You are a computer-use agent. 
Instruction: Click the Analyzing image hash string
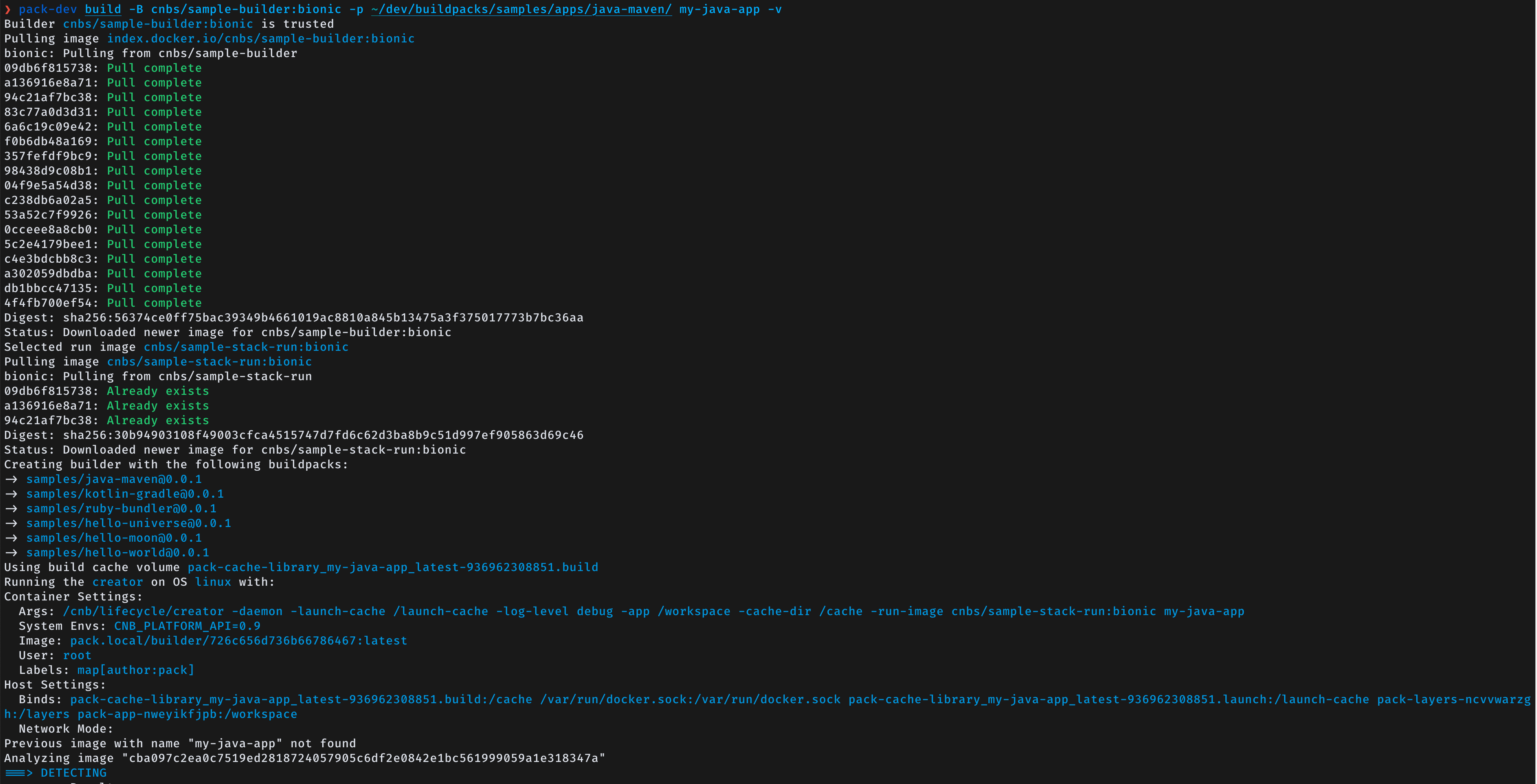click(364, 758)
